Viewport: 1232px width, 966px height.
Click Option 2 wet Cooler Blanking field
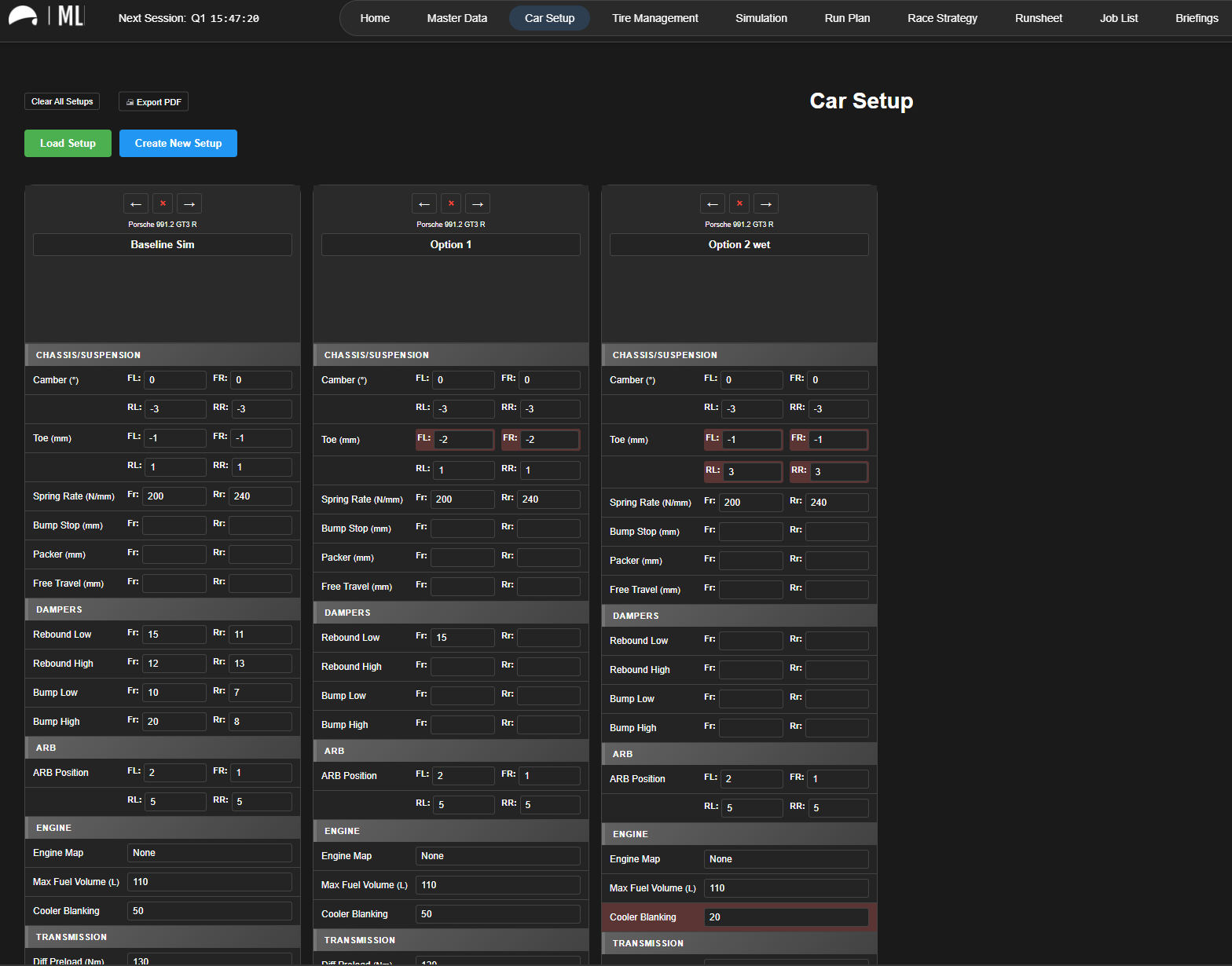(786, 917)
